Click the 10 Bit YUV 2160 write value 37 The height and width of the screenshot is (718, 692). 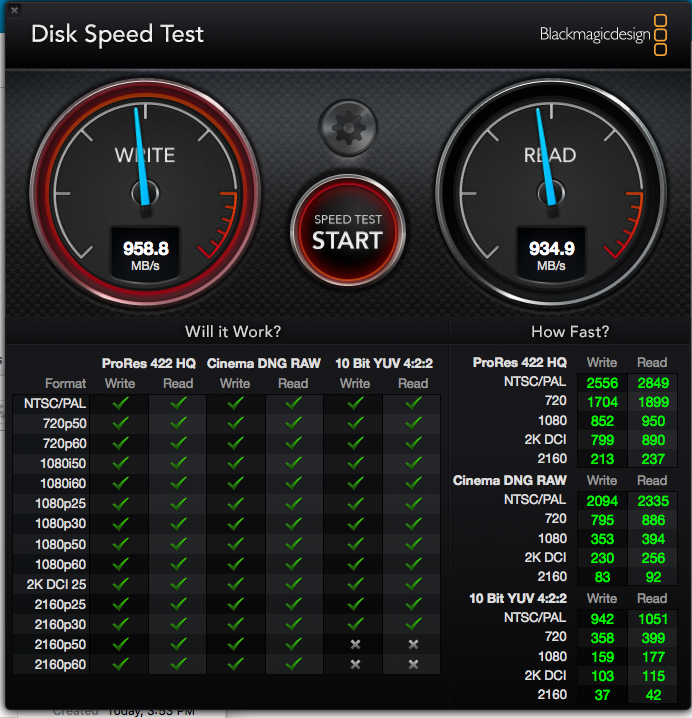tap(602, 695)
